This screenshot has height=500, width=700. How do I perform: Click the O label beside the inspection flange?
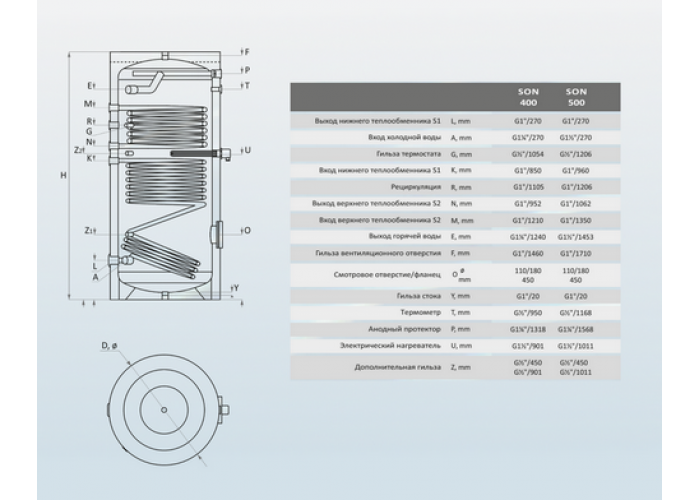click(x=247, y=230)
